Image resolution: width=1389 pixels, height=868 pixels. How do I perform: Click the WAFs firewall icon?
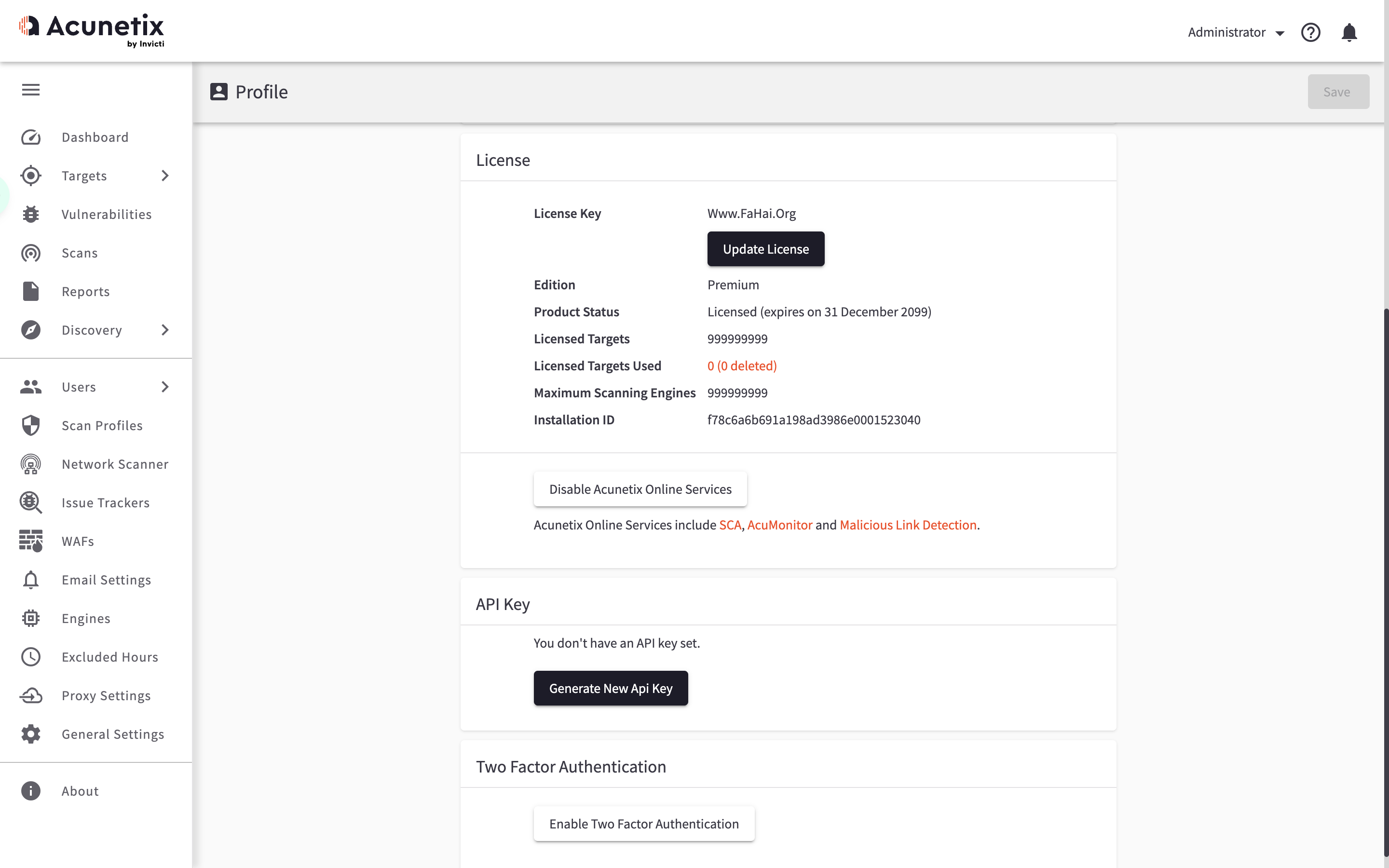(30, 541)
